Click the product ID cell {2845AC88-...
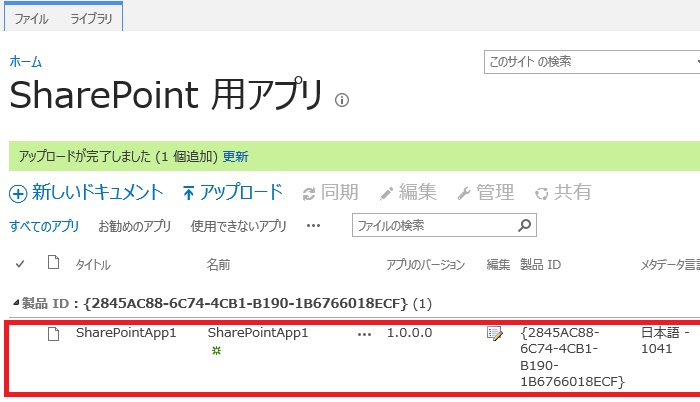Screen dimensions: 700x402 pyautogui.click(x=572, y=357)
